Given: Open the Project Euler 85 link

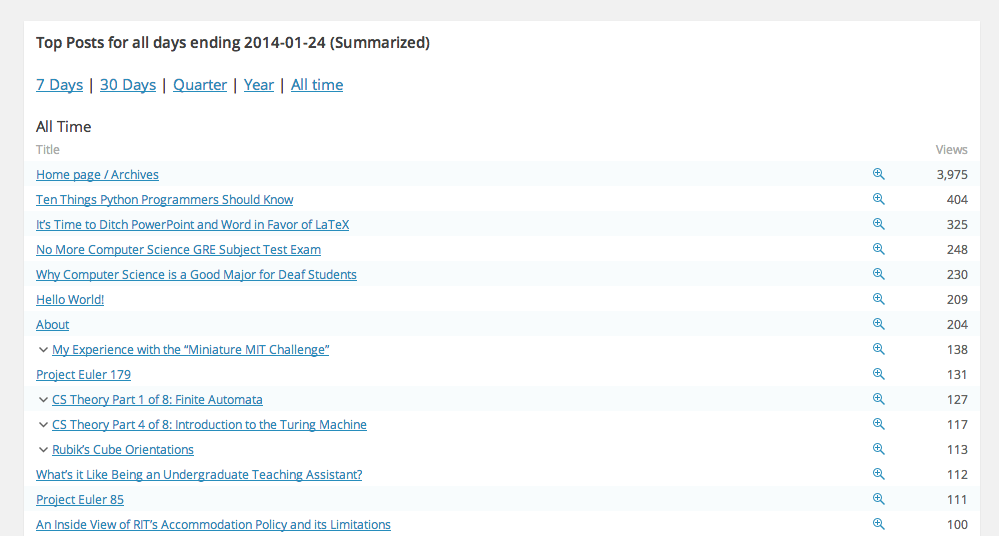Looking at the screenshot, I should pos(80,500).
